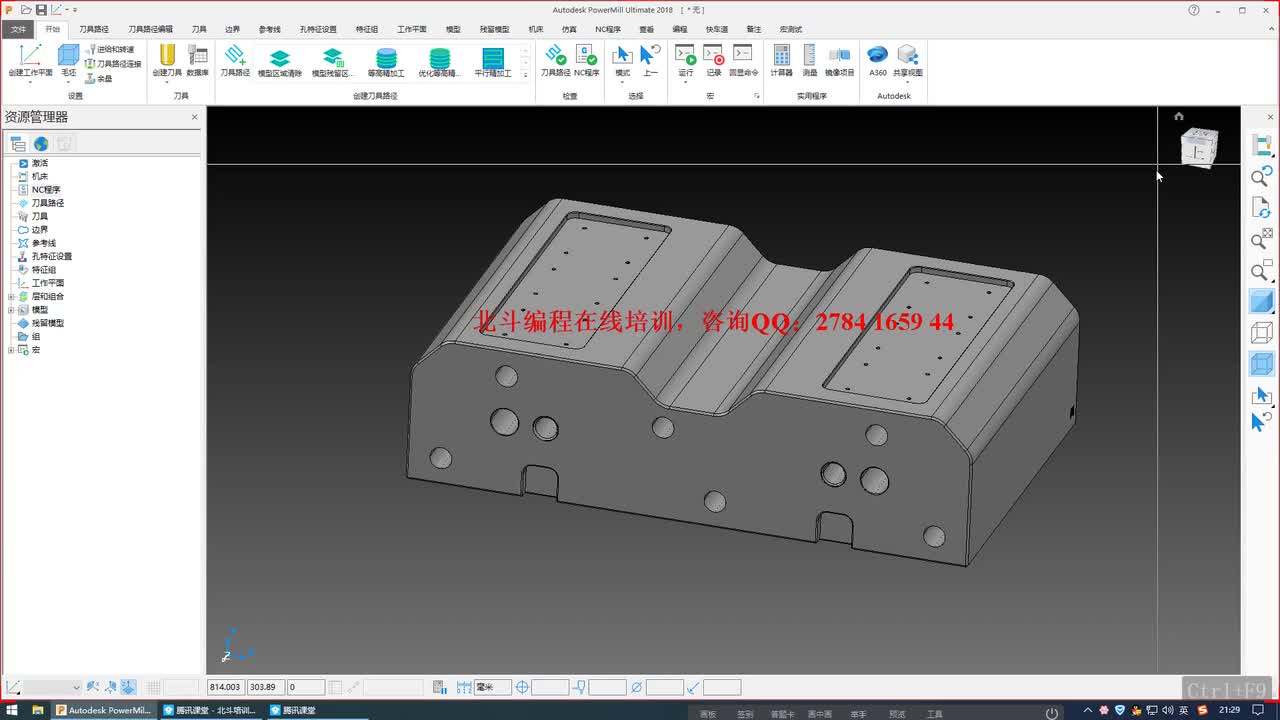Click the 测量 measure icon

(809, 56)
